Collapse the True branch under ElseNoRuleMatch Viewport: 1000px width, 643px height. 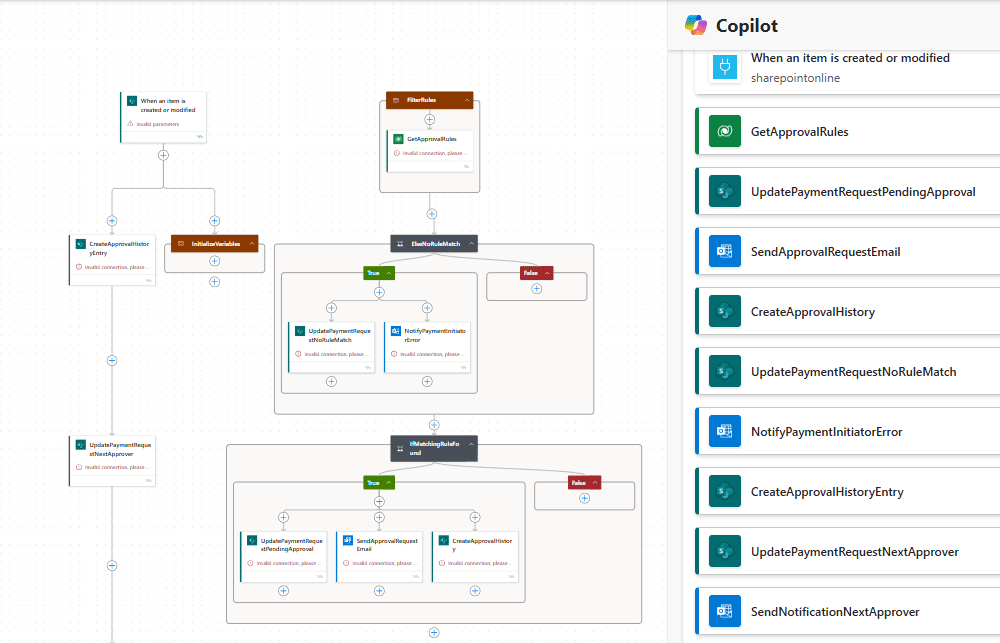[x=389, y=272]
